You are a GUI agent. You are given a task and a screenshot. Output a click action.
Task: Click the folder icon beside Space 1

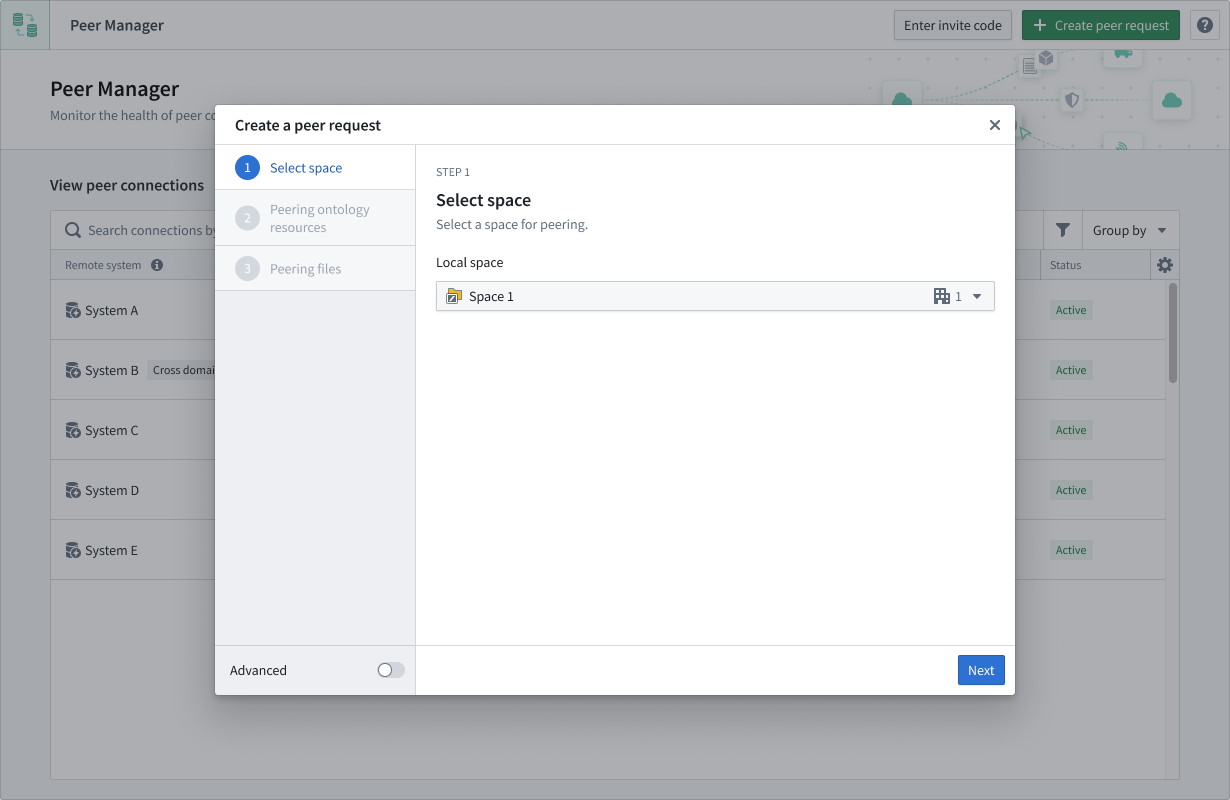[x=455, y=295]
